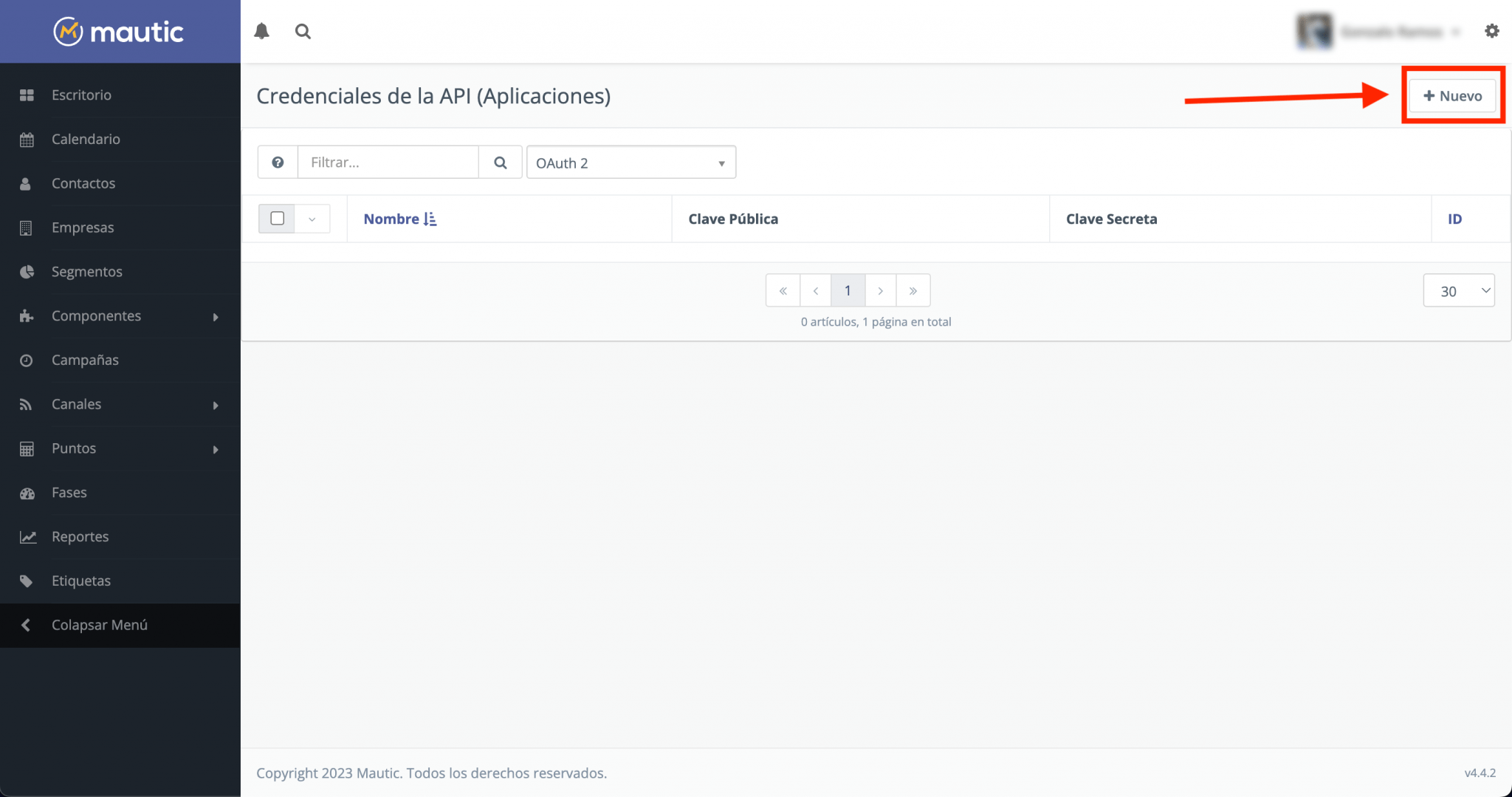This screenshot has width=1512, height=797.
Task: Collapse the sidebar via Colapsar Menú
Action: (x=99, y=625)
